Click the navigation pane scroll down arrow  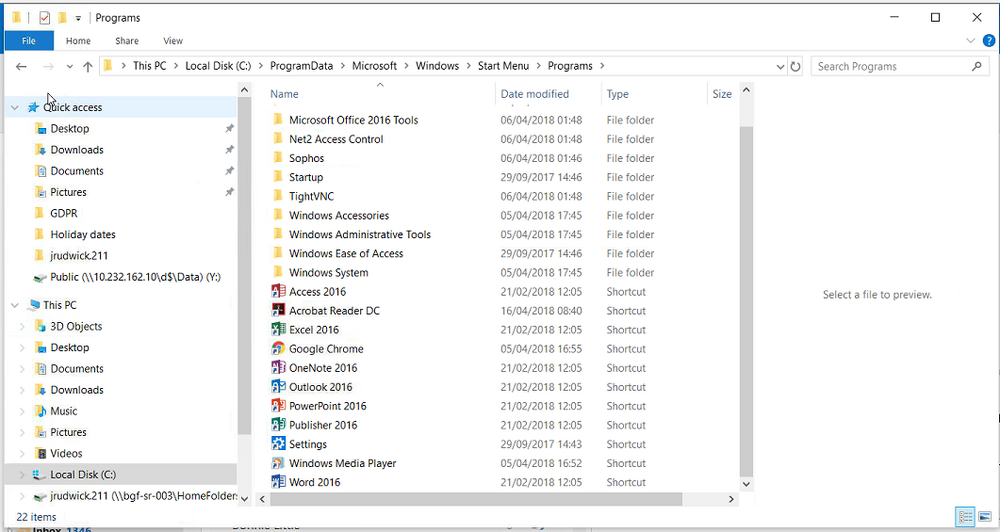(244, 499)
